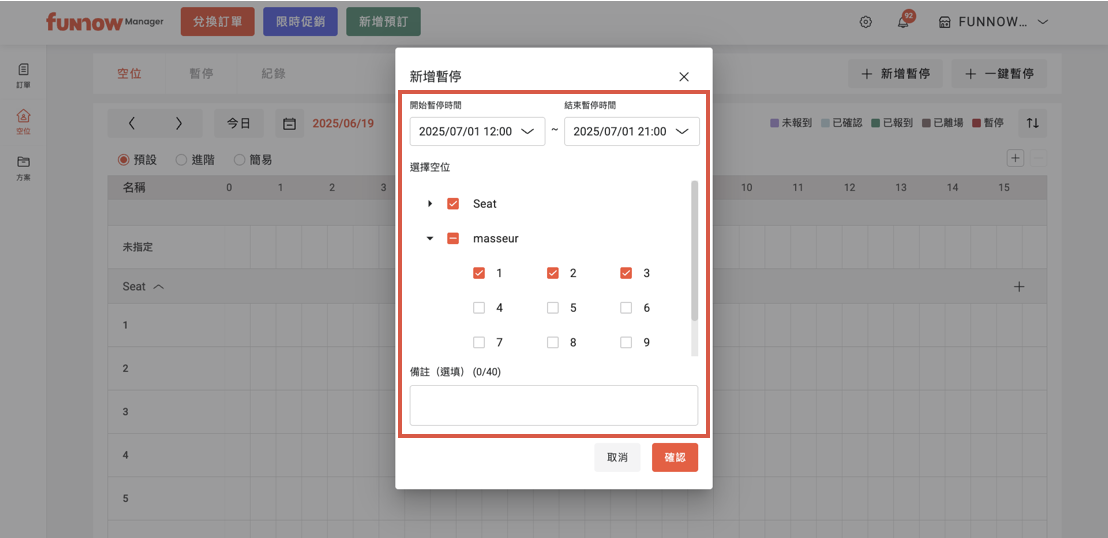Open 訂單 orders in sidebar
The image size is (1108, 538).
pyautogui.click(x=23, y=75)
